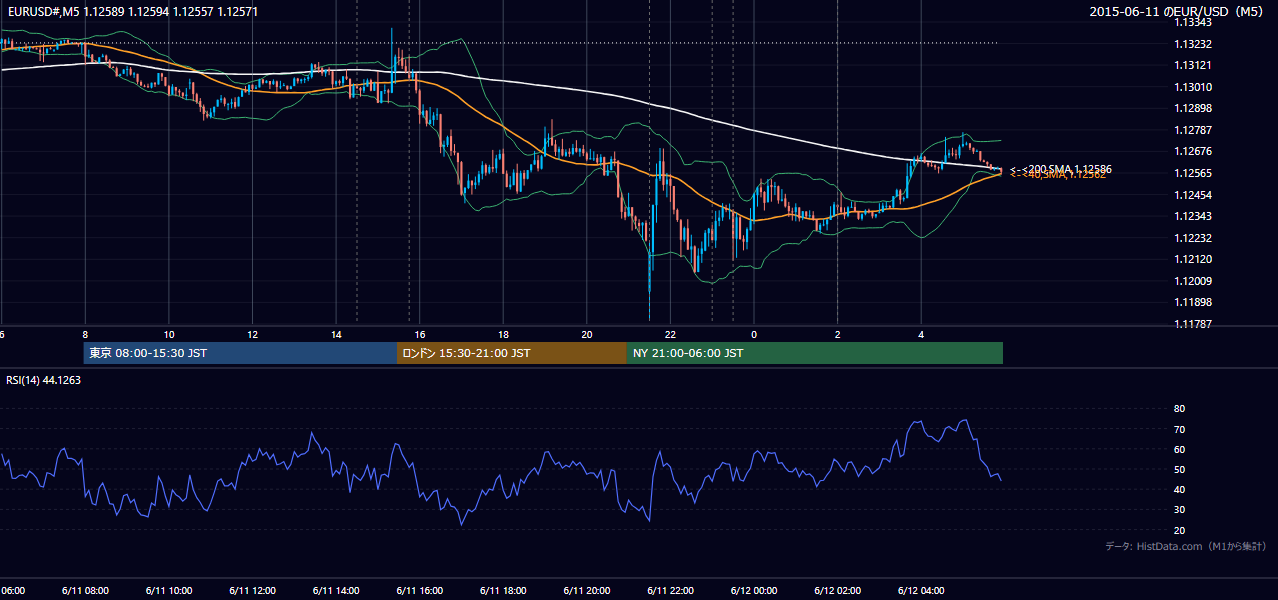This screenshot has width=1278, height=600.
Task: Click hour tick 0 on price chart axis
Action: [x=754, y=334]
